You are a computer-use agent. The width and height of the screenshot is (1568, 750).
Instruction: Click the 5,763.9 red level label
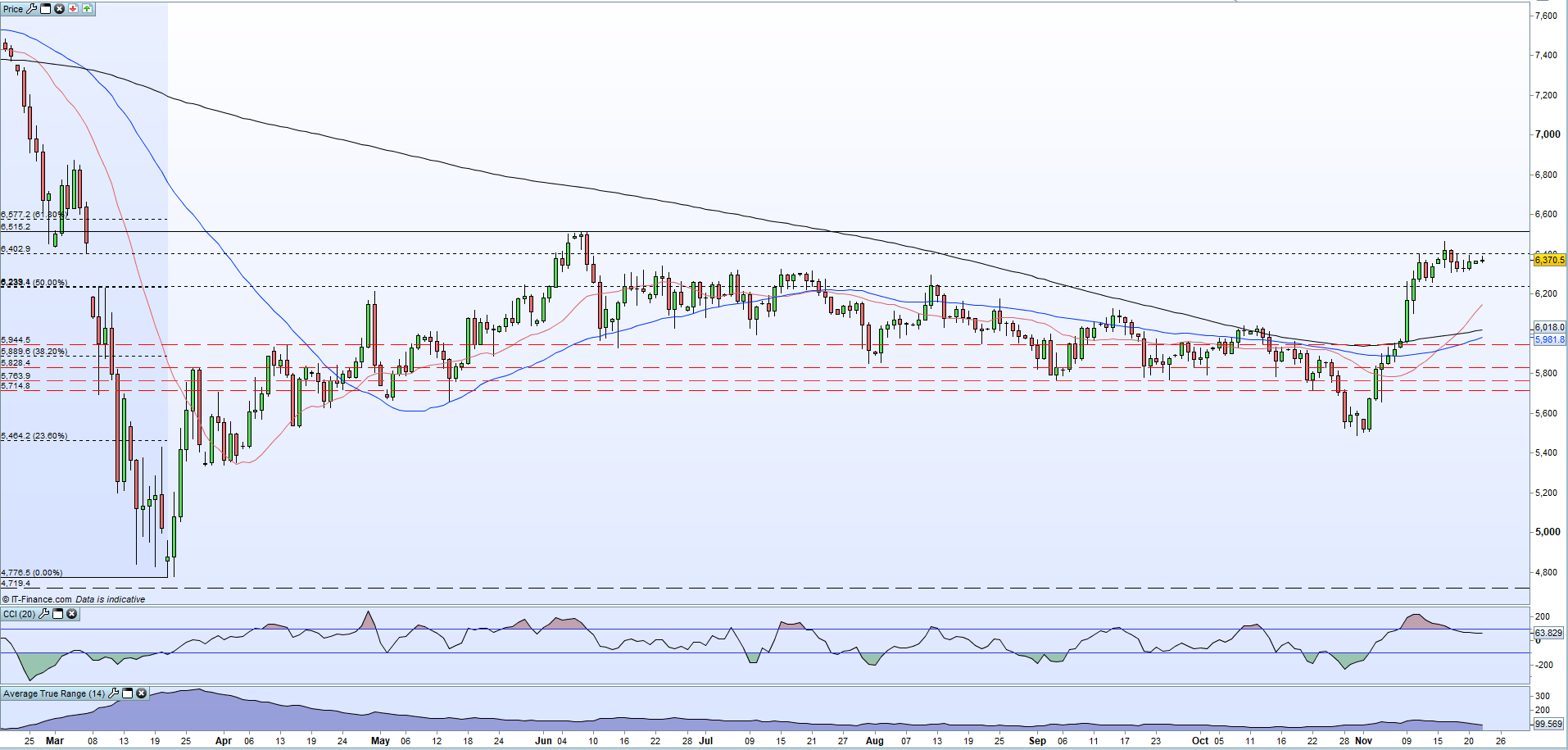[x=16, y=375]
